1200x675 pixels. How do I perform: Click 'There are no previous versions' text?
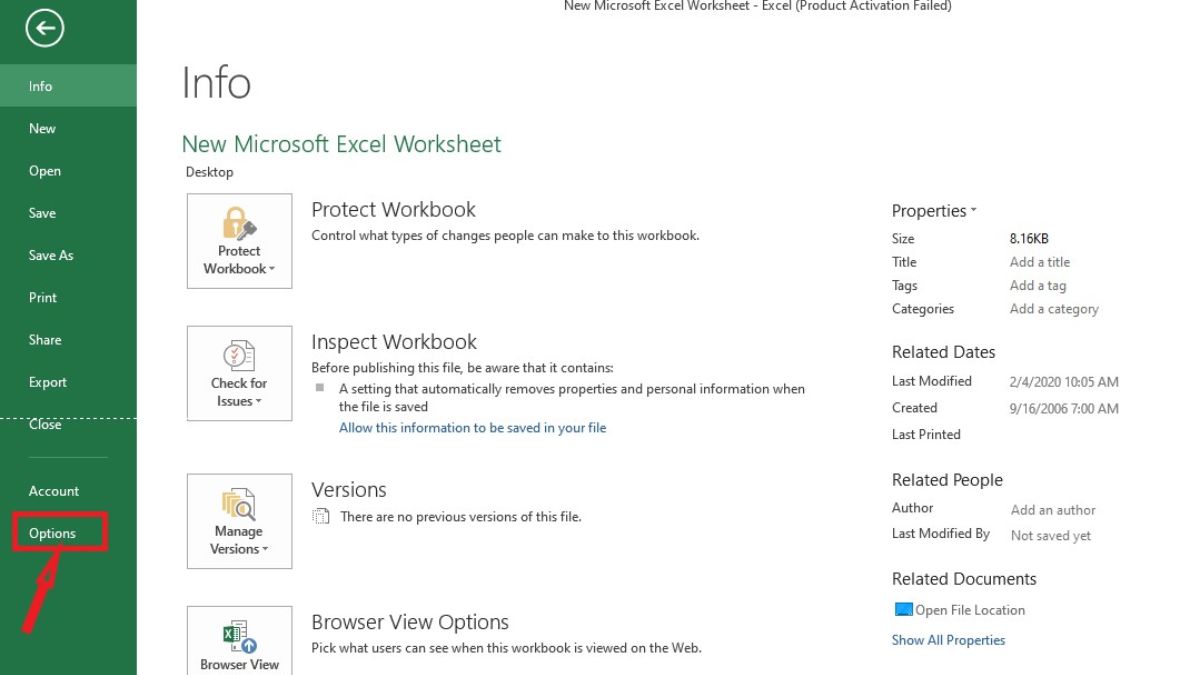(x=460, y=517)
